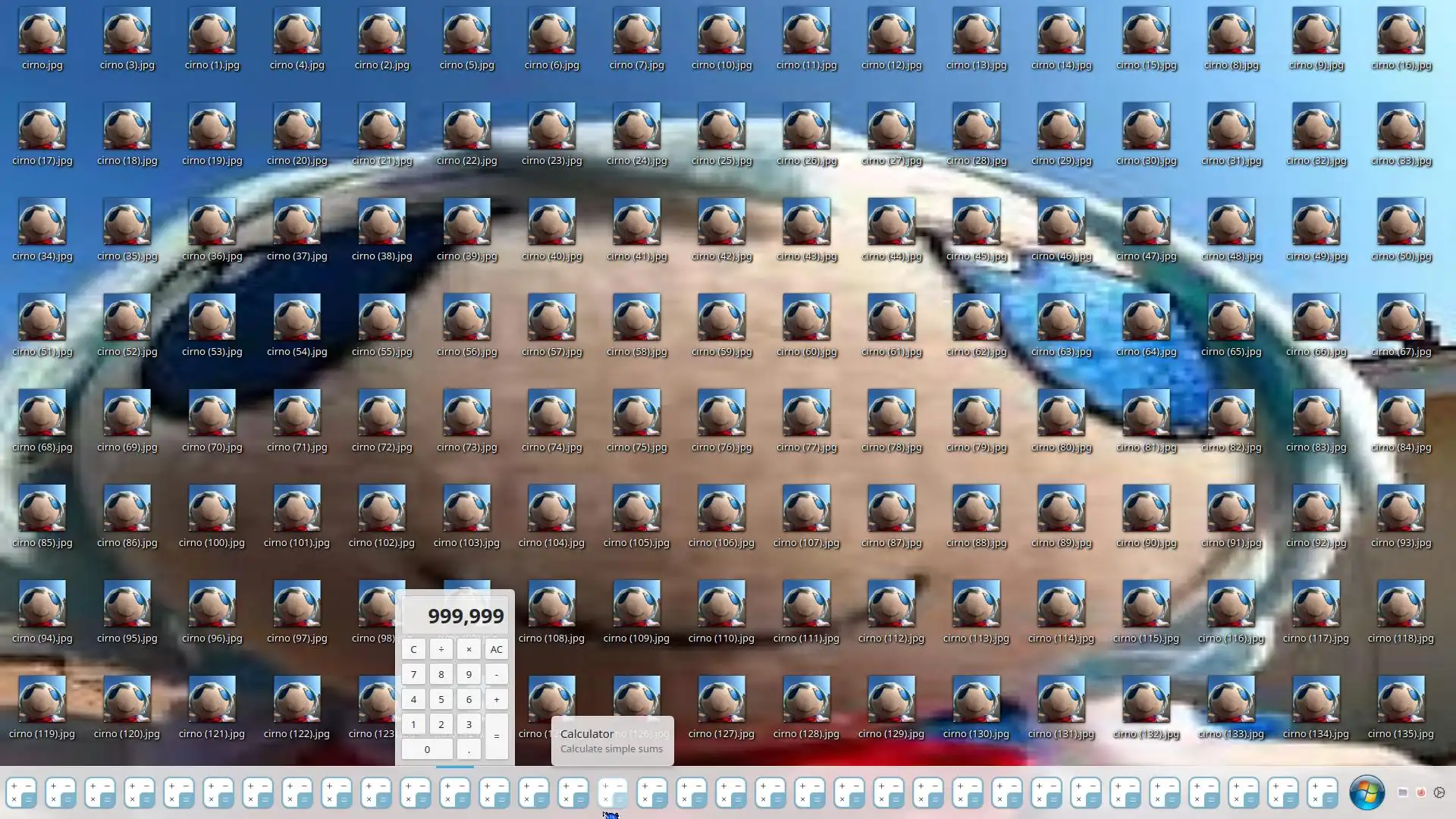Viewport: 1456px width, 819px height.
Task: Click the gear-shaped system tray icon
Action: click(1439, 792)
